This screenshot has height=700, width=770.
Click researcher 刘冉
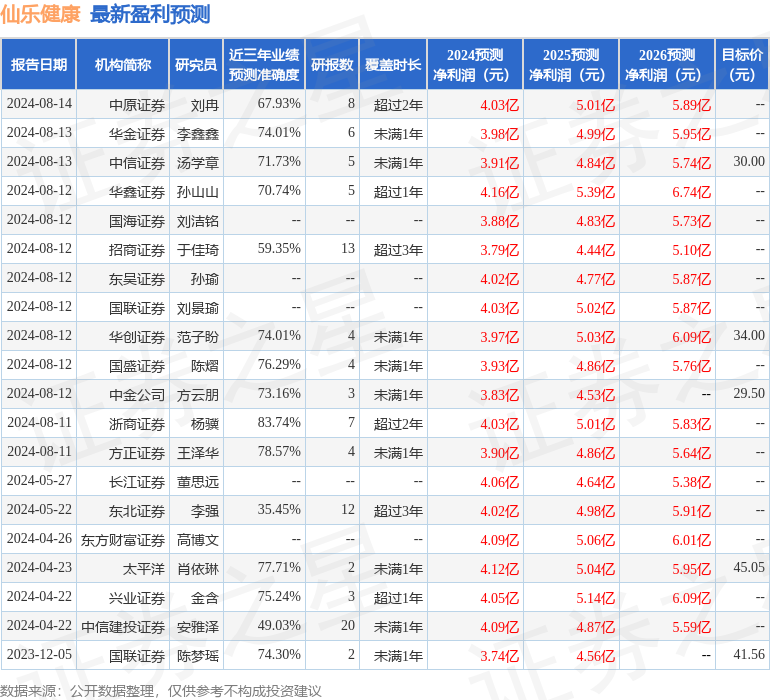(205, 105)
